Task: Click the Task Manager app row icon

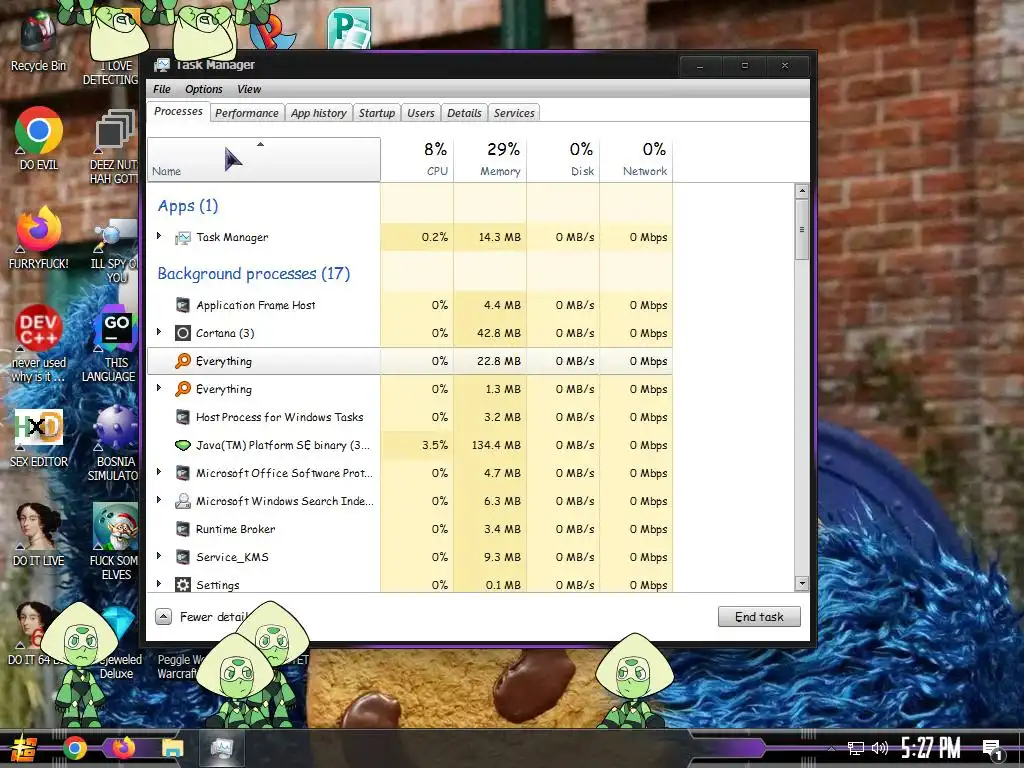Action: pyautogui.click(x=183, y=238)
